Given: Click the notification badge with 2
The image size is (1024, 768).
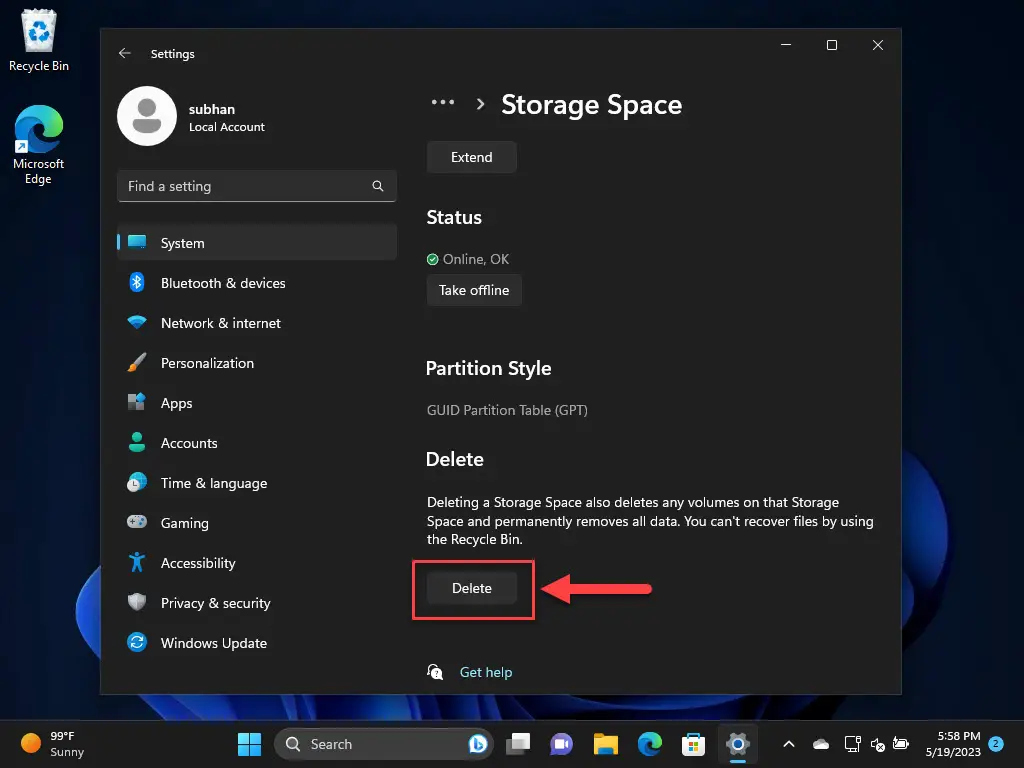Looking at the screenshot, I should (996, 744).
